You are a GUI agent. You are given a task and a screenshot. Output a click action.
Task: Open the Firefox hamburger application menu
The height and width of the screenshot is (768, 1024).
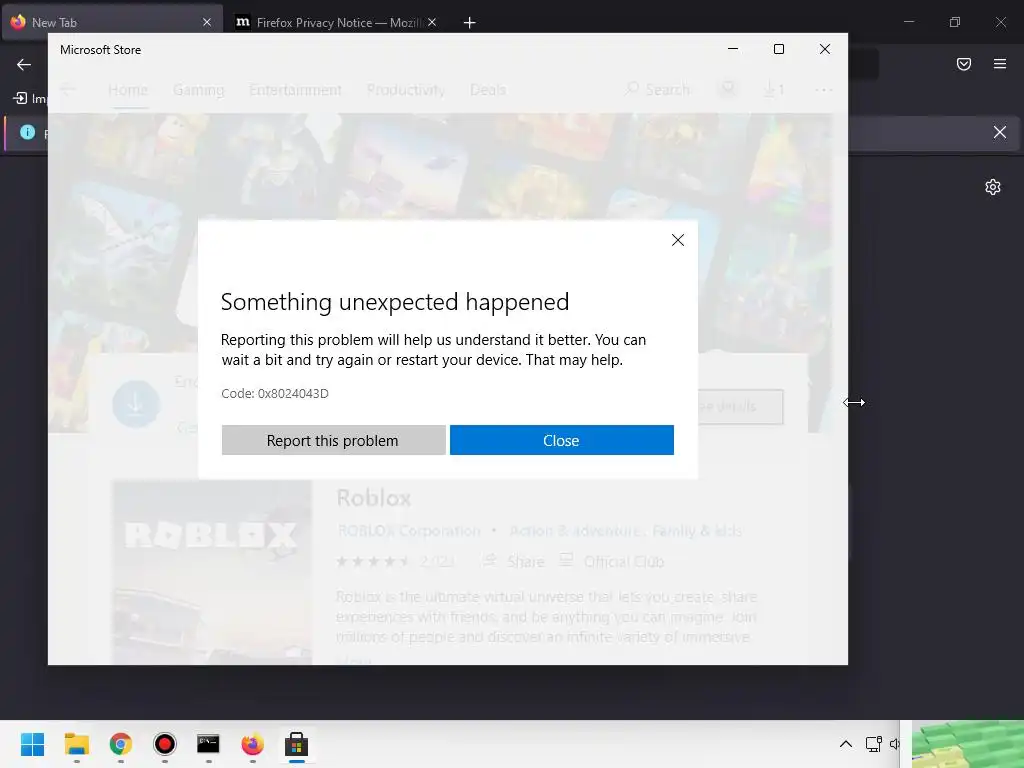[x=1000, y=64]
